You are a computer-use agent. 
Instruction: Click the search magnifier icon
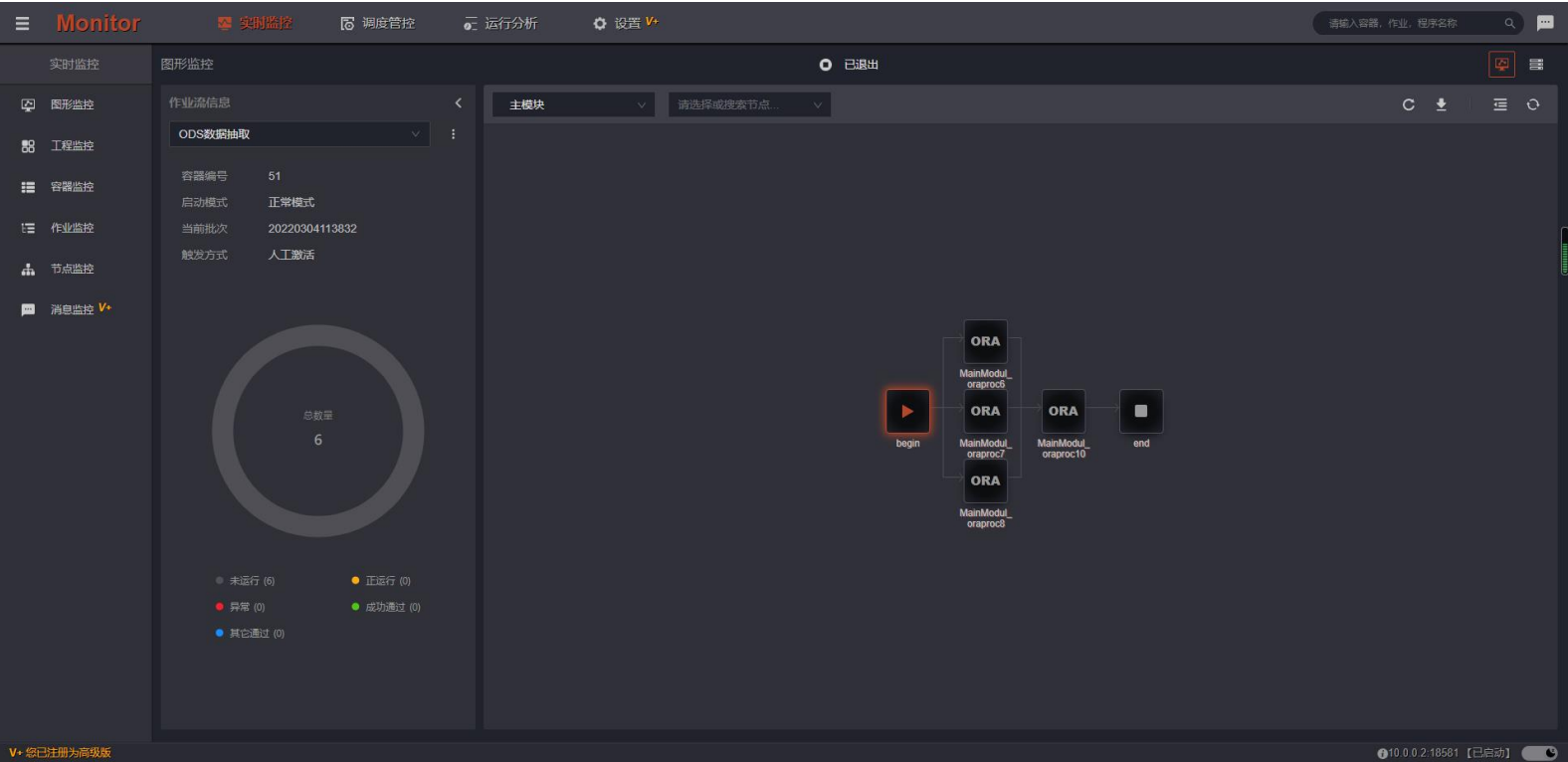[1509, 23]
